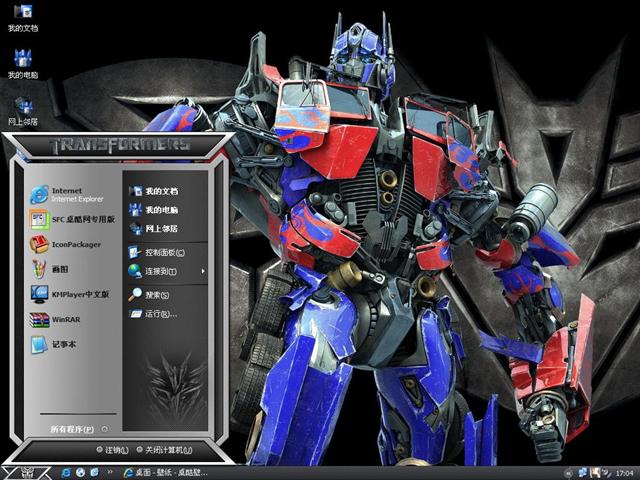Click the Autobot-logo Start button
640x480 pixels.
click(27, 473)
